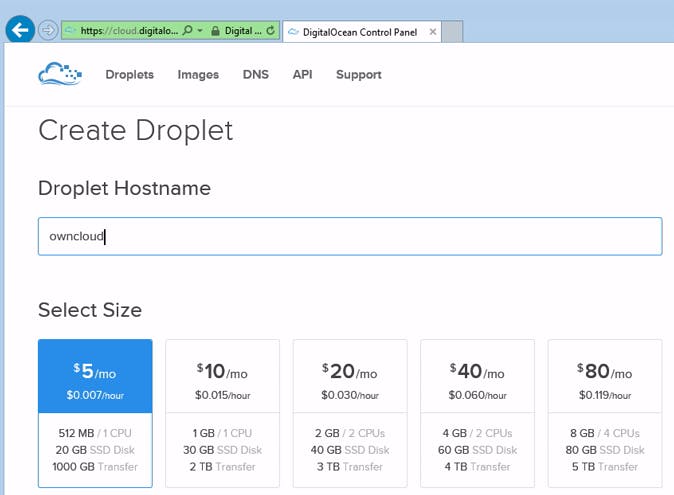
Task: Click the Droplet Hostname input field
Action: pyautogui.click(x=350, y=236)
